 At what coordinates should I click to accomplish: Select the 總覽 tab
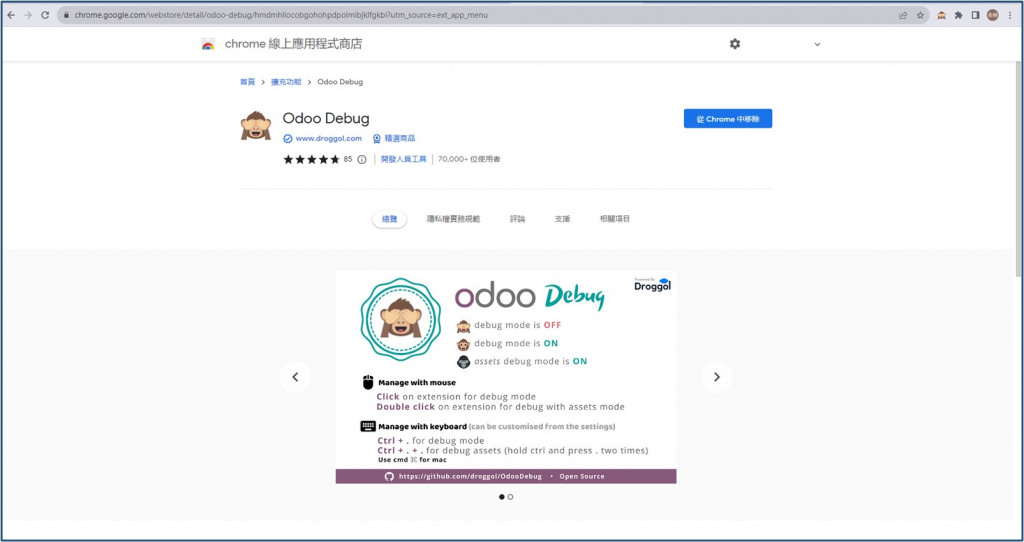tap(389, 219)
